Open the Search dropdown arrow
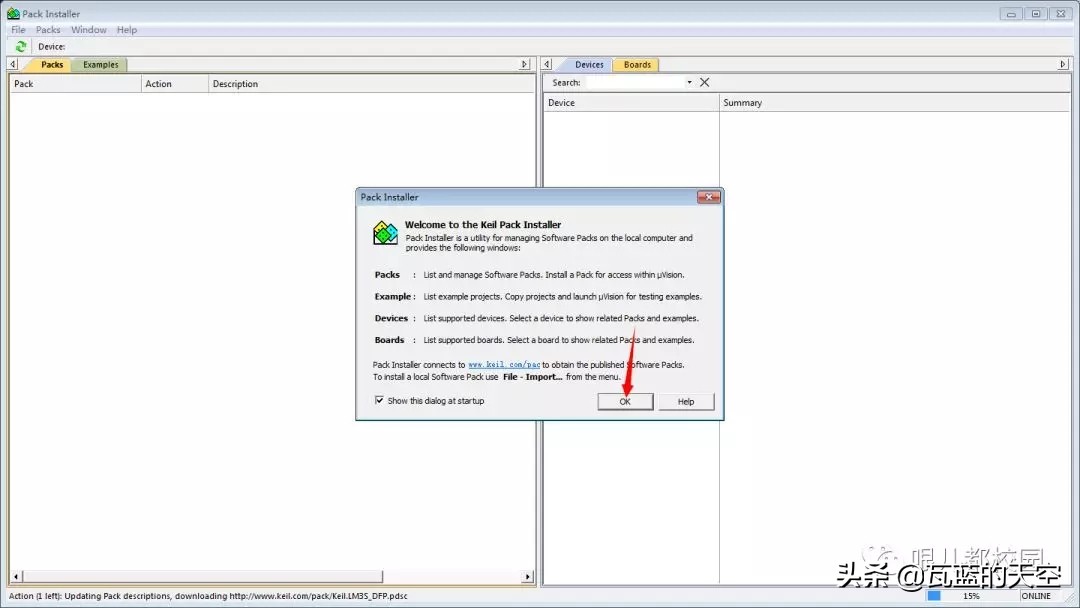 [689, 82]
